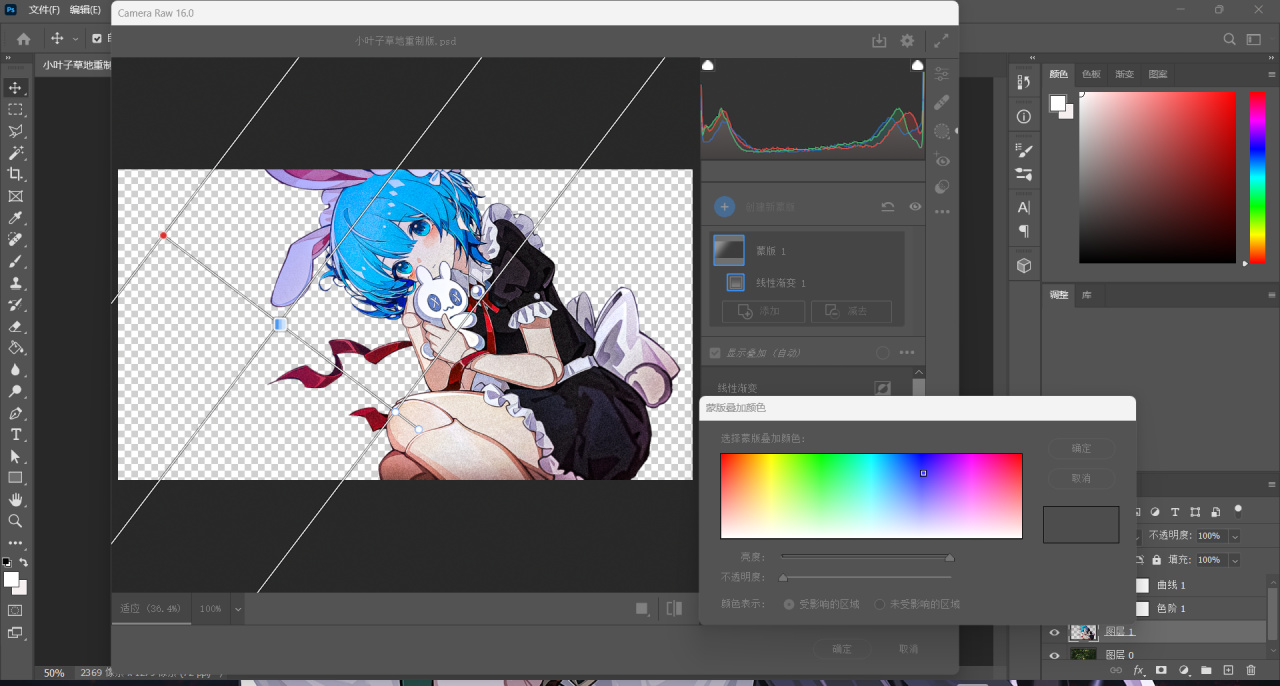Select the Dodge tool

pos(16,391)
